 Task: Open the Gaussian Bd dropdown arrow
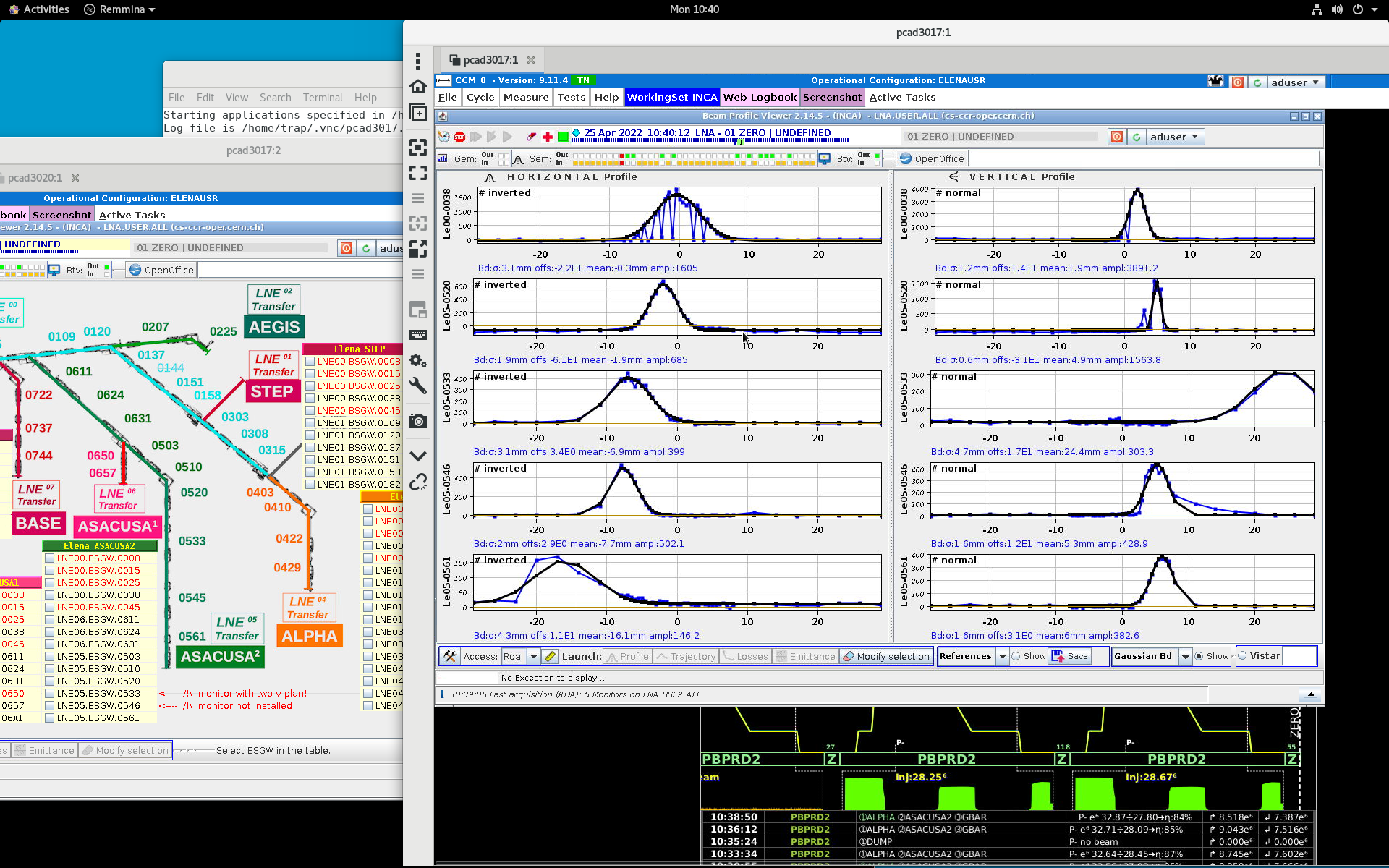point(1185,656)
